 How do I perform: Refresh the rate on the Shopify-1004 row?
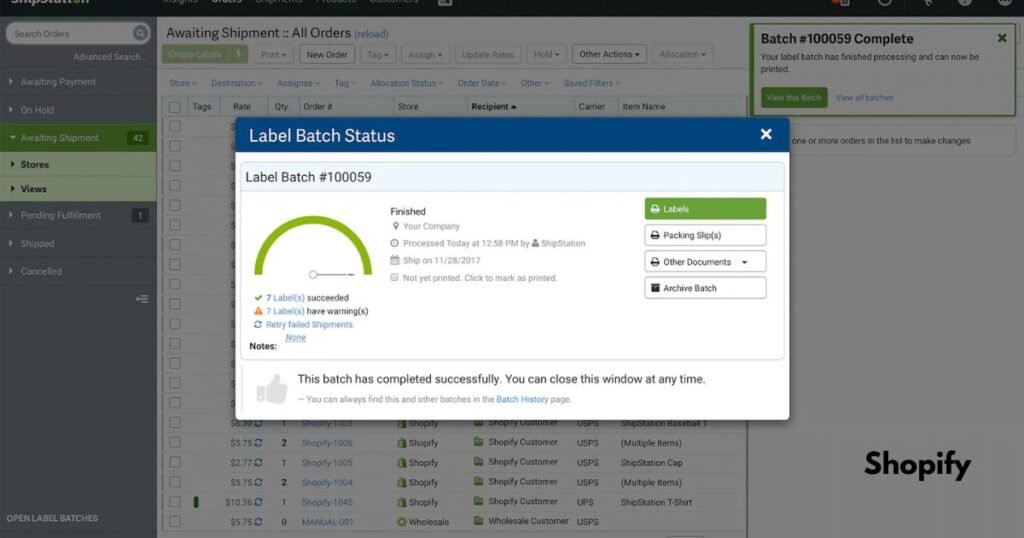[259, 483]
